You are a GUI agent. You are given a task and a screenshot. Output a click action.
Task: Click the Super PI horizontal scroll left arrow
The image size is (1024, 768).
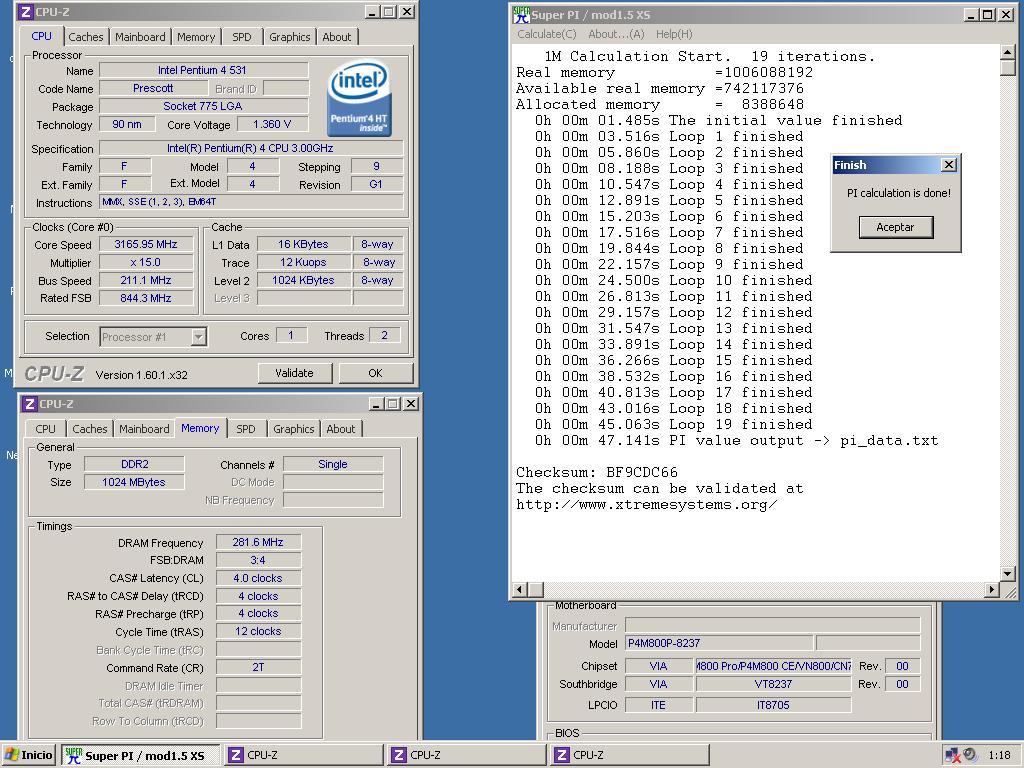tap(520, 590)
